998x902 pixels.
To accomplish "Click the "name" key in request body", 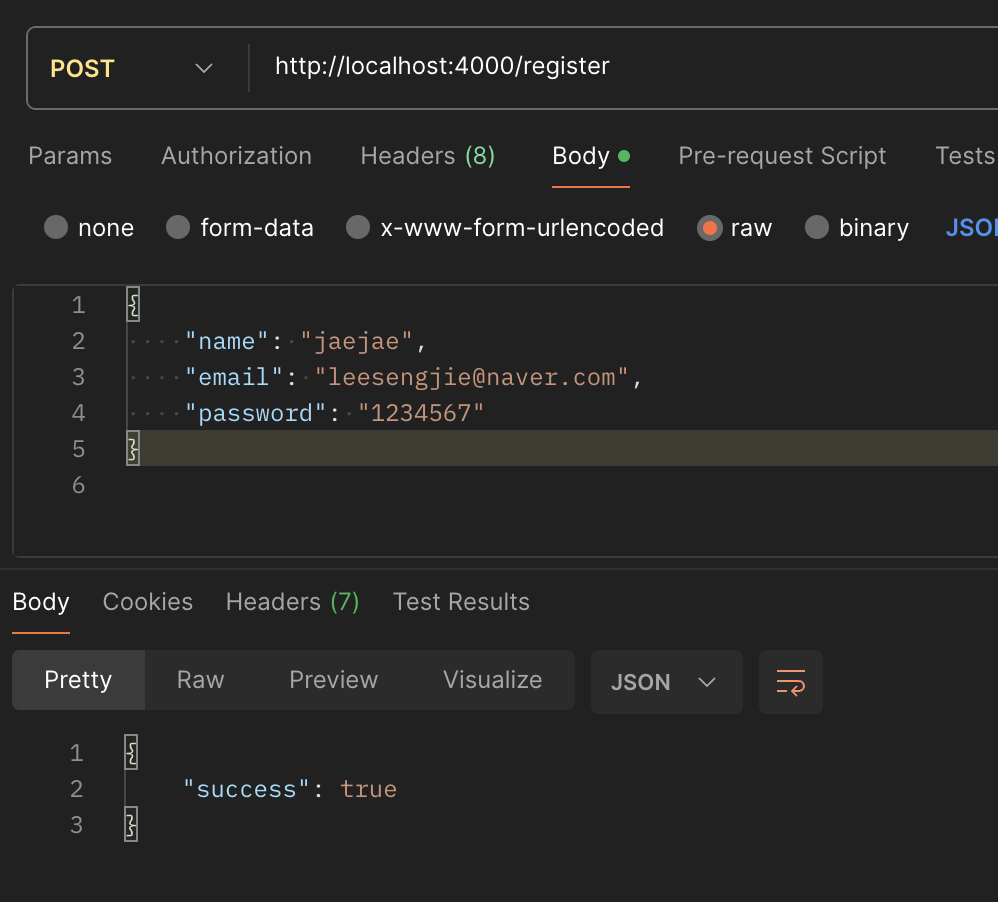I will point(227,341).
